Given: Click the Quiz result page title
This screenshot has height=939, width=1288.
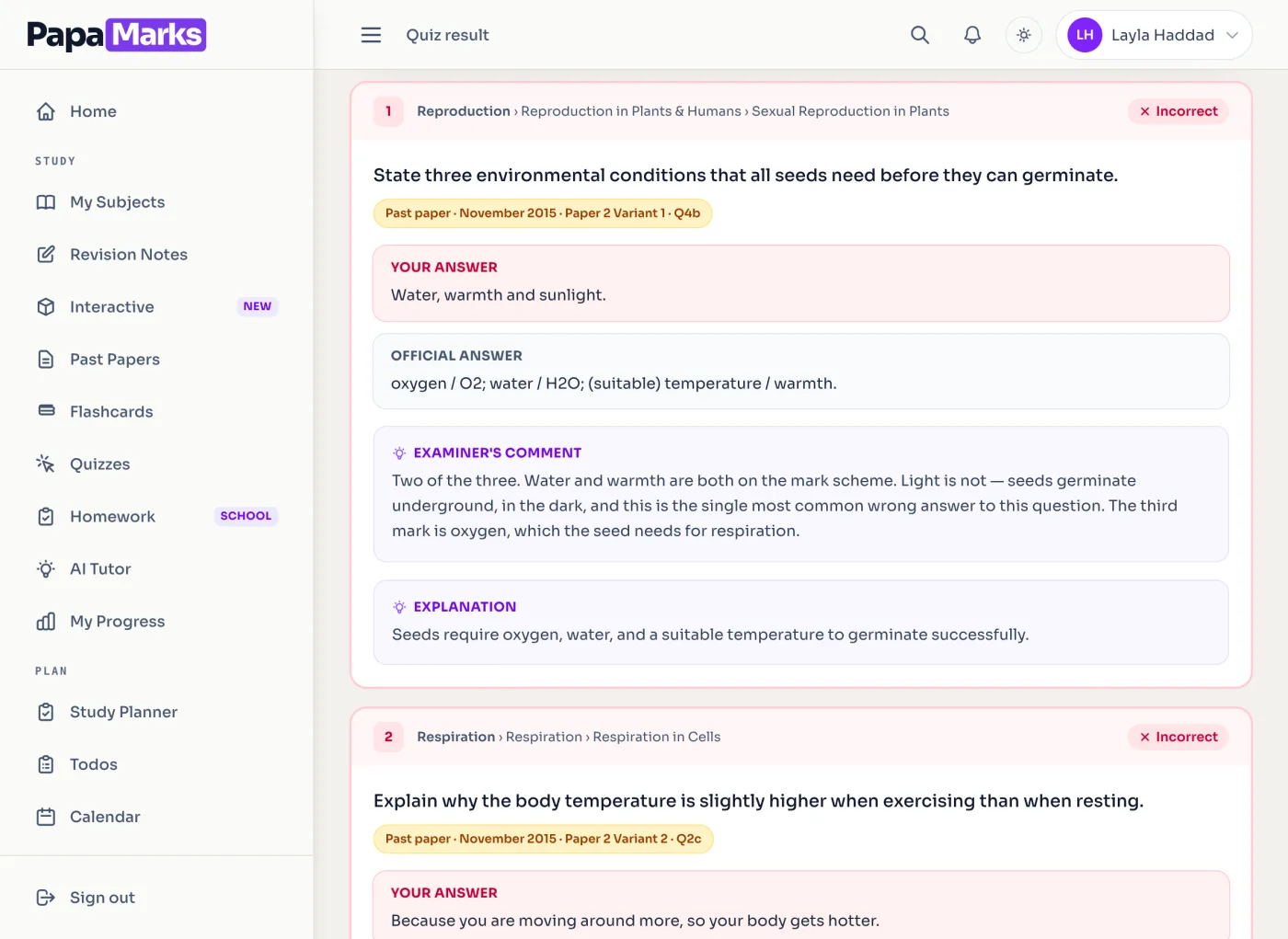Looking at the screenshot, I should coord(447,35).
